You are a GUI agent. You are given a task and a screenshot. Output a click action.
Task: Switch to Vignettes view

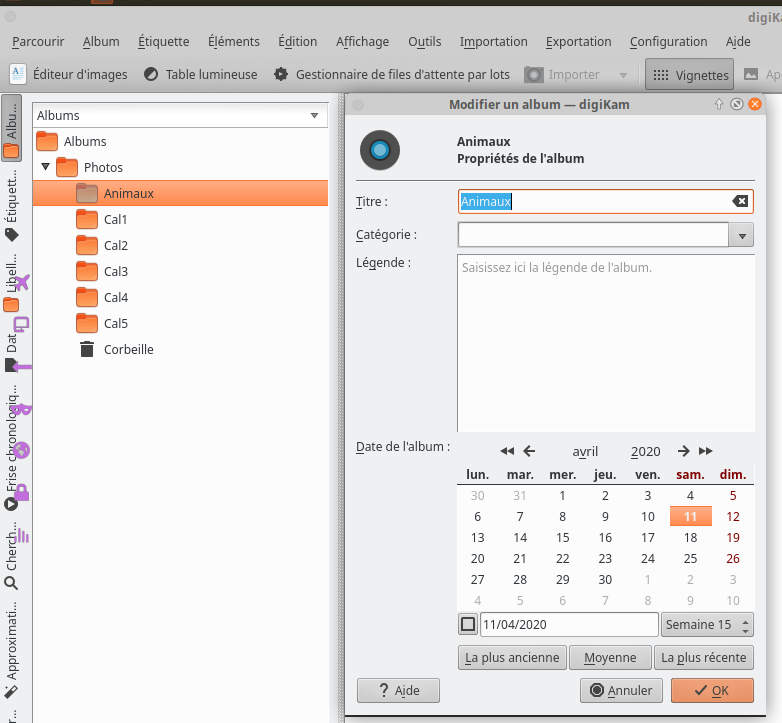[x=689, y=75]
